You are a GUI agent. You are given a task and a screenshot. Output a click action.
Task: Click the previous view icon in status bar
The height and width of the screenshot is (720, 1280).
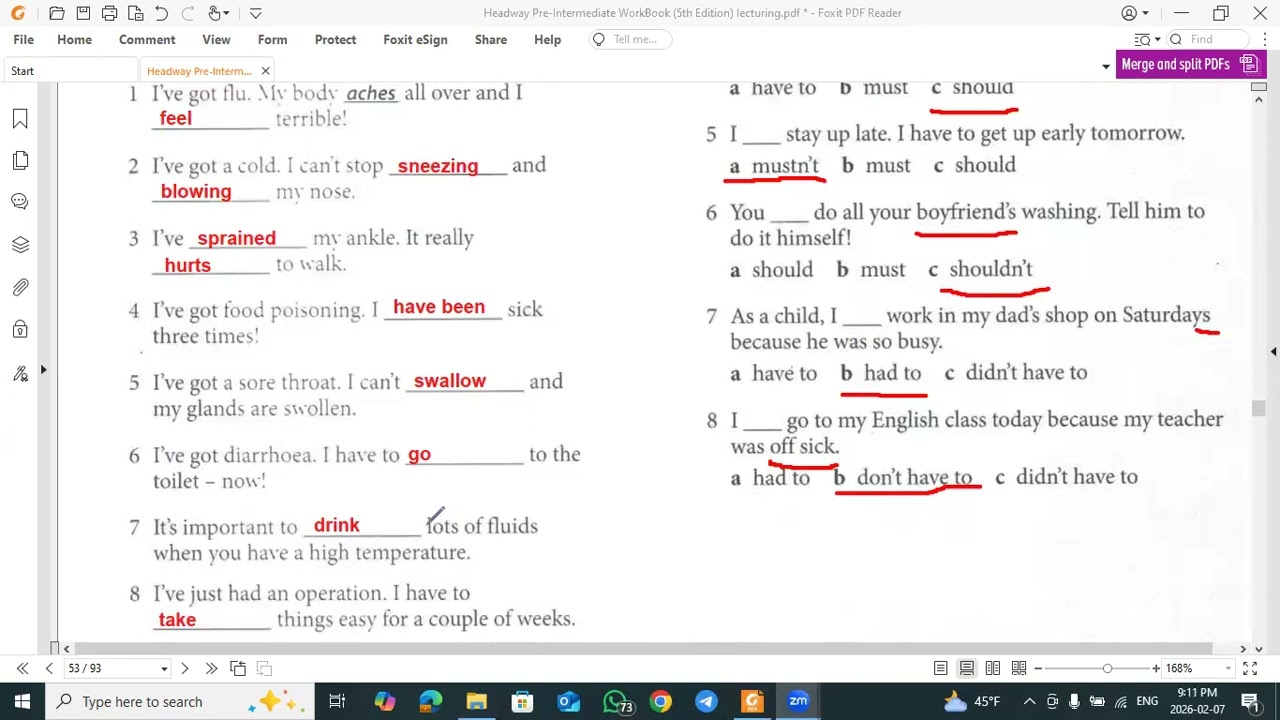[x=238, y=668]
